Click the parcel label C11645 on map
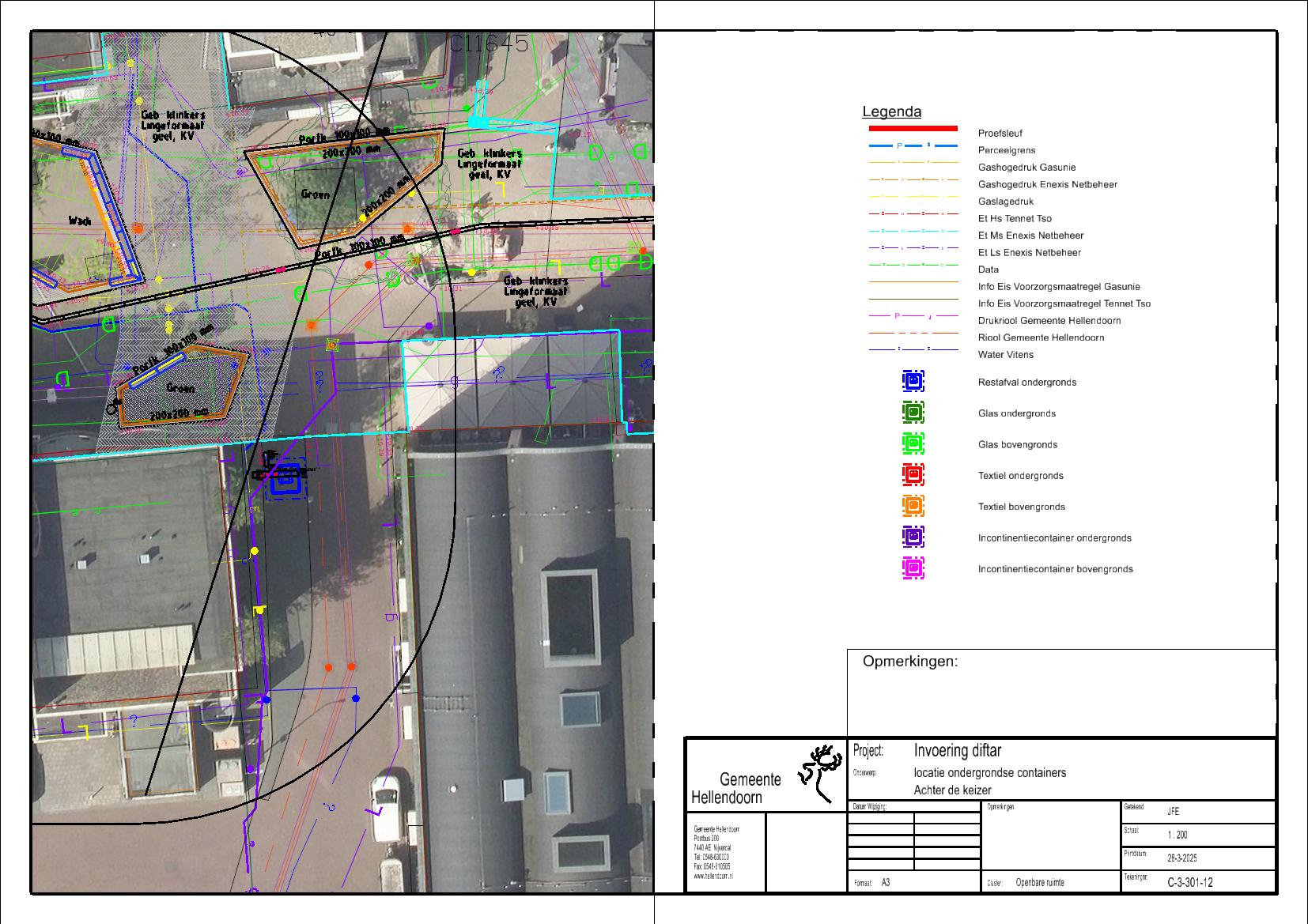1308x924 pixels. [488, 44]
